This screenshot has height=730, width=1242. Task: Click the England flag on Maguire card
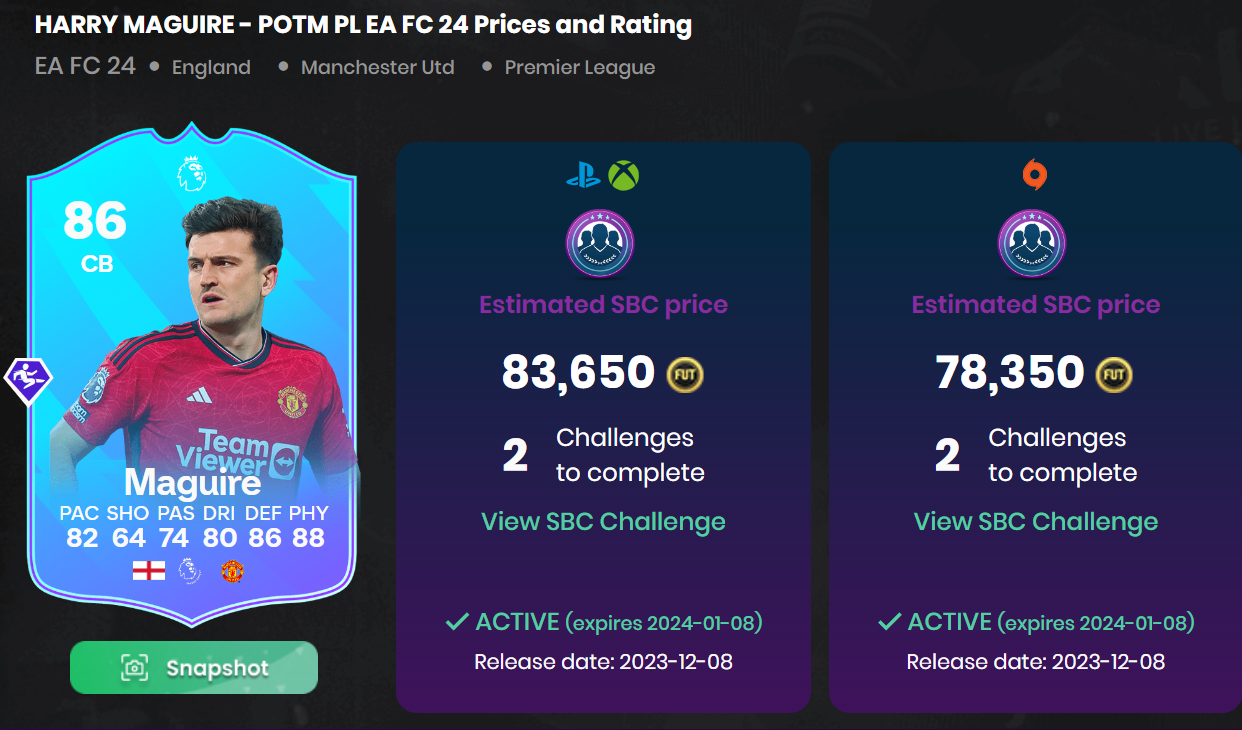149,571
